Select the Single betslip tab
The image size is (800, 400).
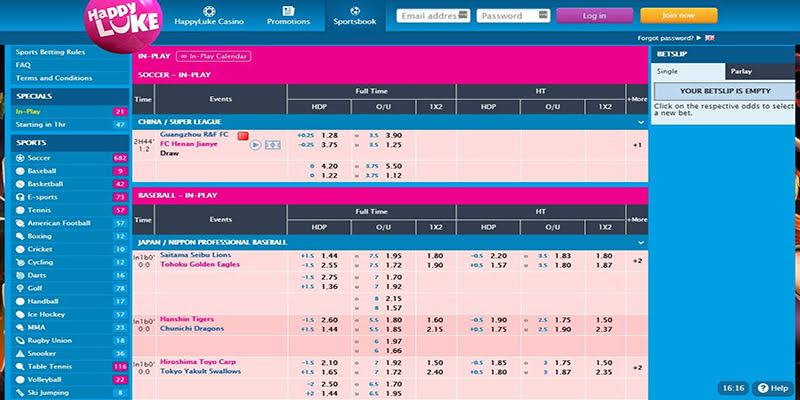(688, 71)
